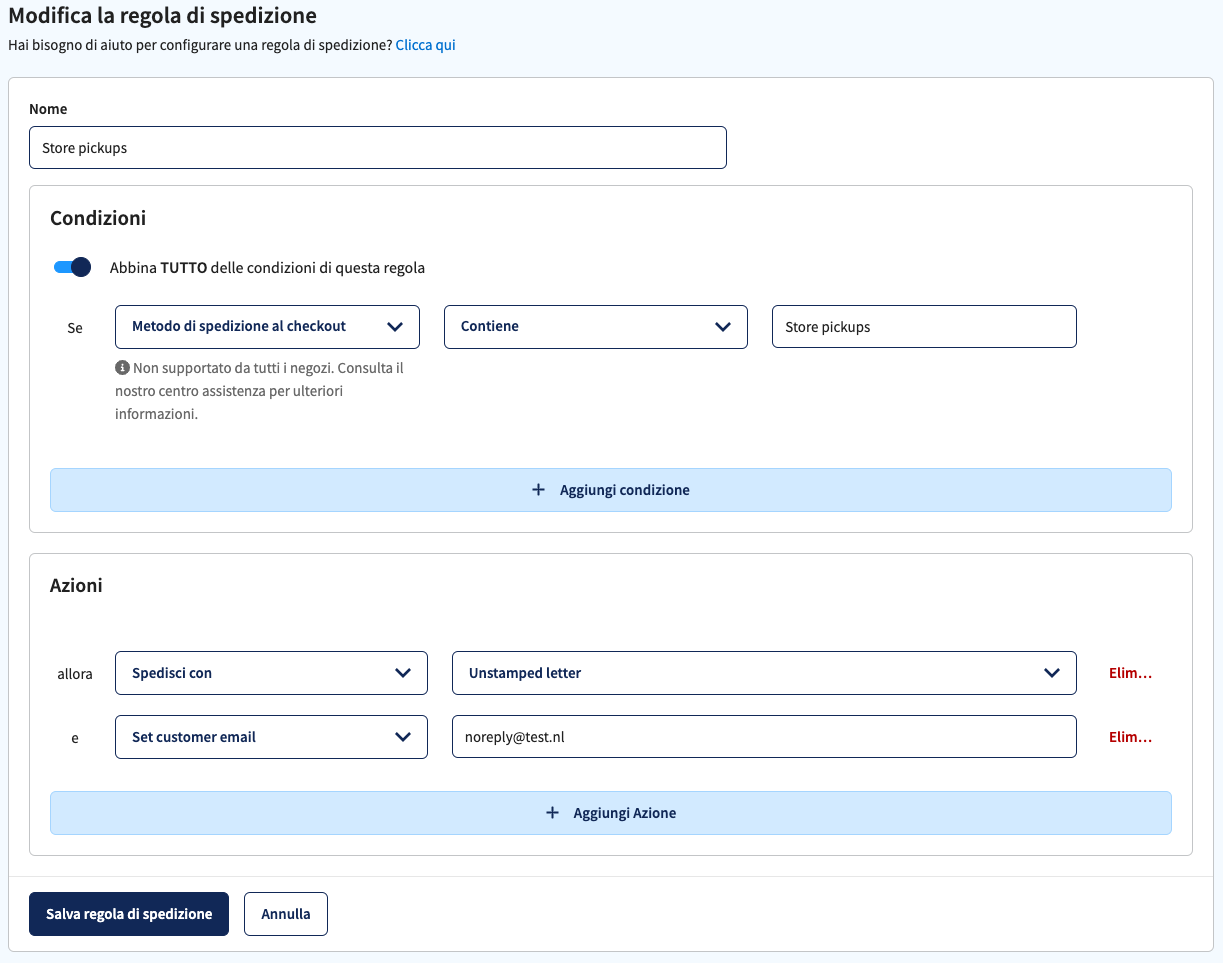This screenshot has height=963, width=1223.
Task: Open the Contiene operator dropdown
Action: (x=596, y=327)
